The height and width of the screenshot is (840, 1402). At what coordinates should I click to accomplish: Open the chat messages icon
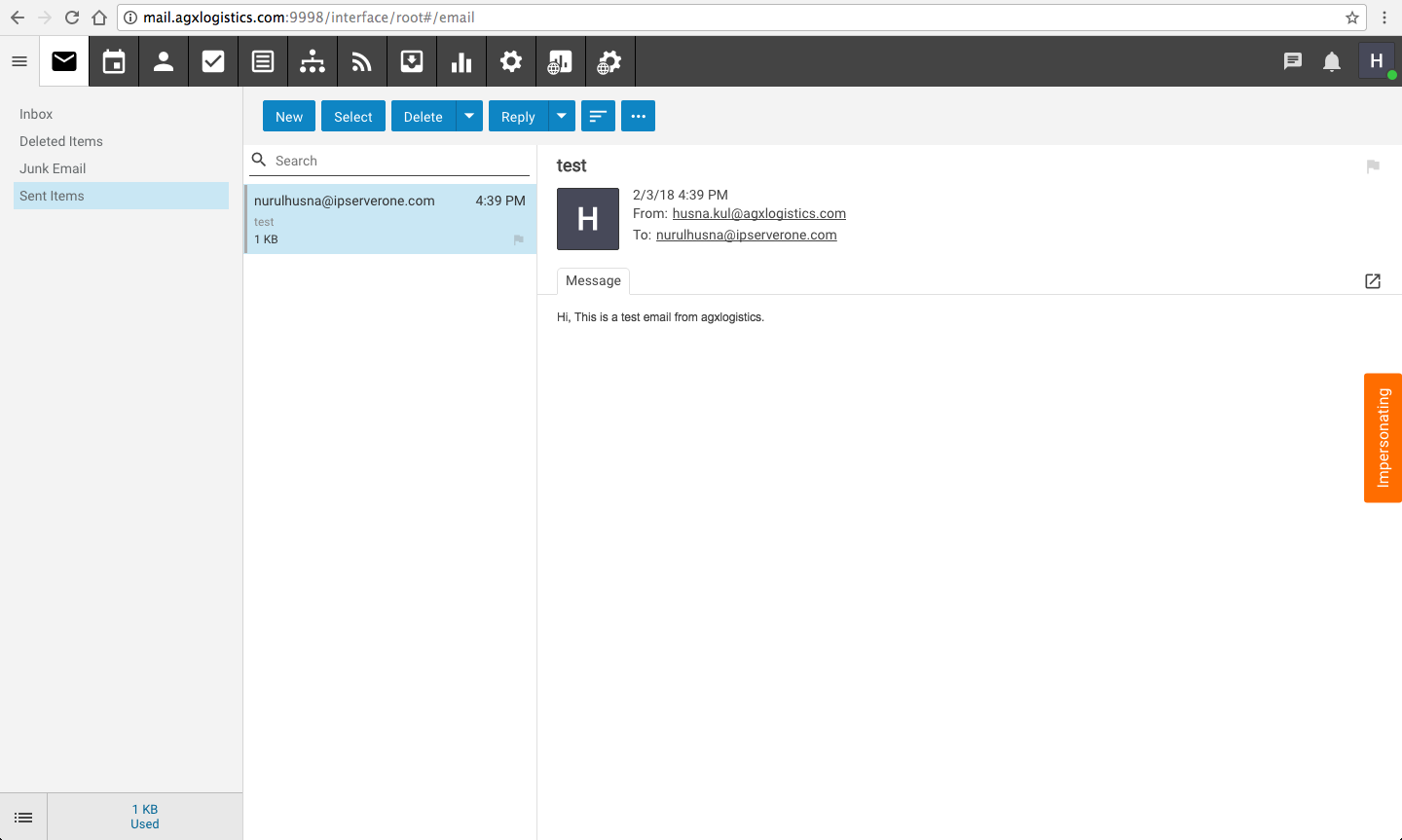click(1293, 62)
